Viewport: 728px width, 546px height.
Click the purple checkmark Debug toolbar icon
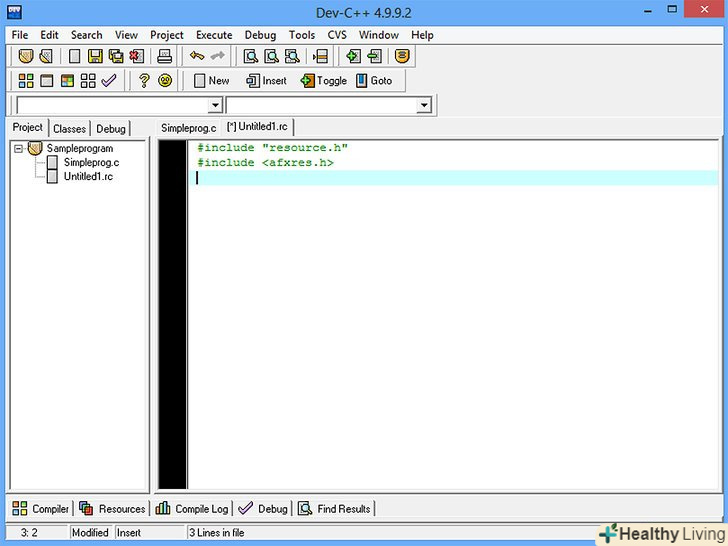pyautogui.click(x=110, y=81)
